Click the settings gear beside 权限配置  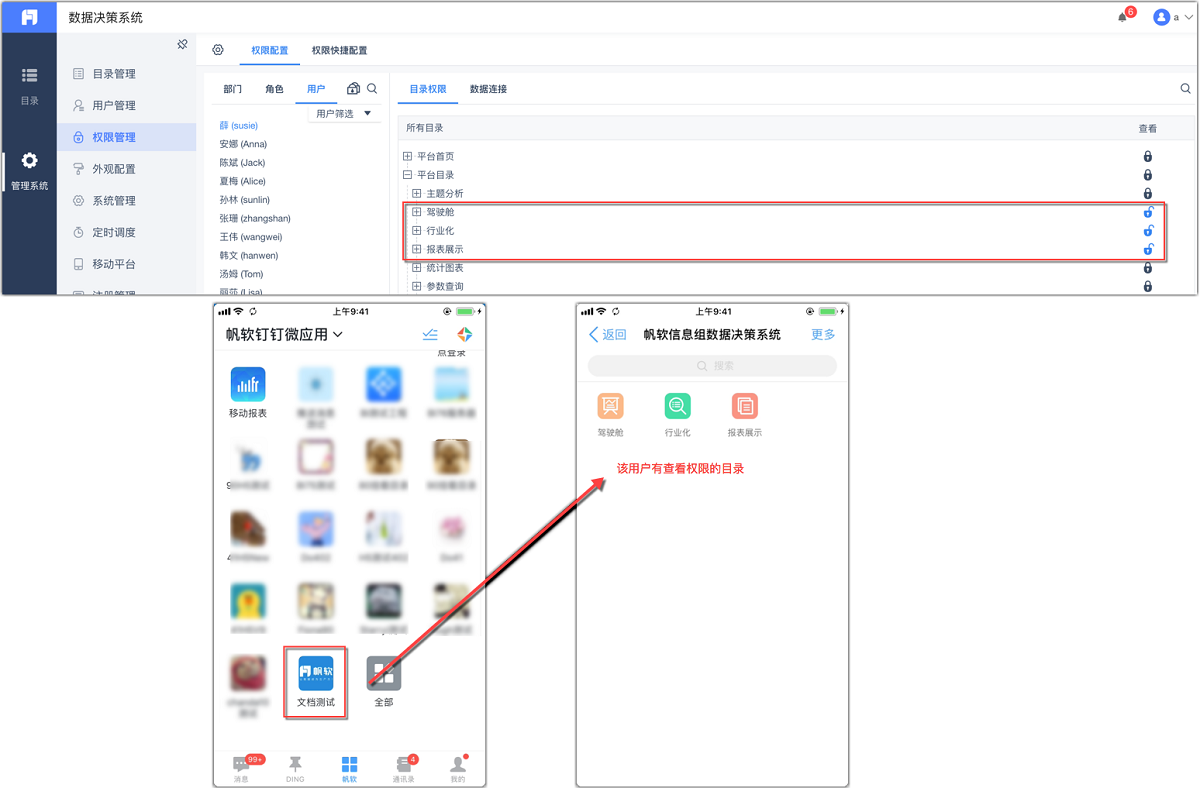click(218, 50)
